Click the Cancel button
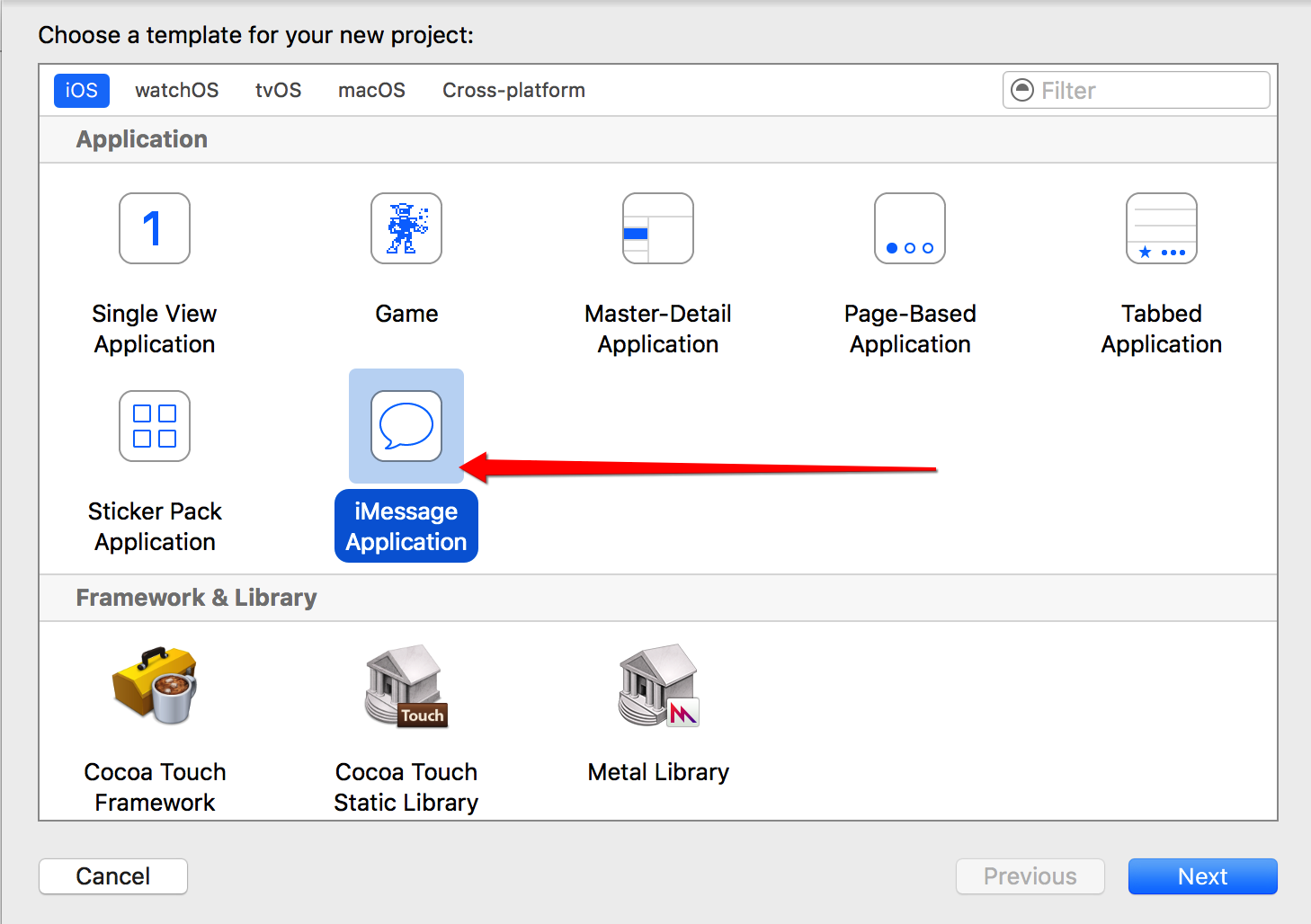The width and height of the screenshot is (1311, 924). point(113,876)
